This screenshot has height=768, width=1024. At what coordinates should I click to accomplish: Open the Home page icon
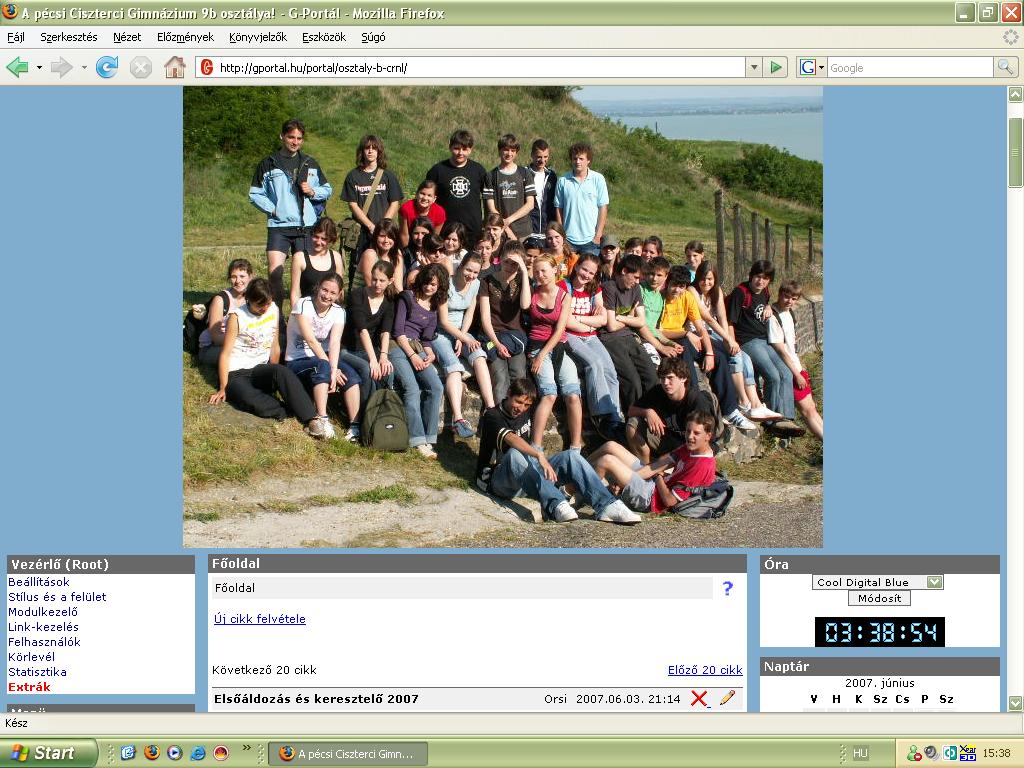(174, 67)
